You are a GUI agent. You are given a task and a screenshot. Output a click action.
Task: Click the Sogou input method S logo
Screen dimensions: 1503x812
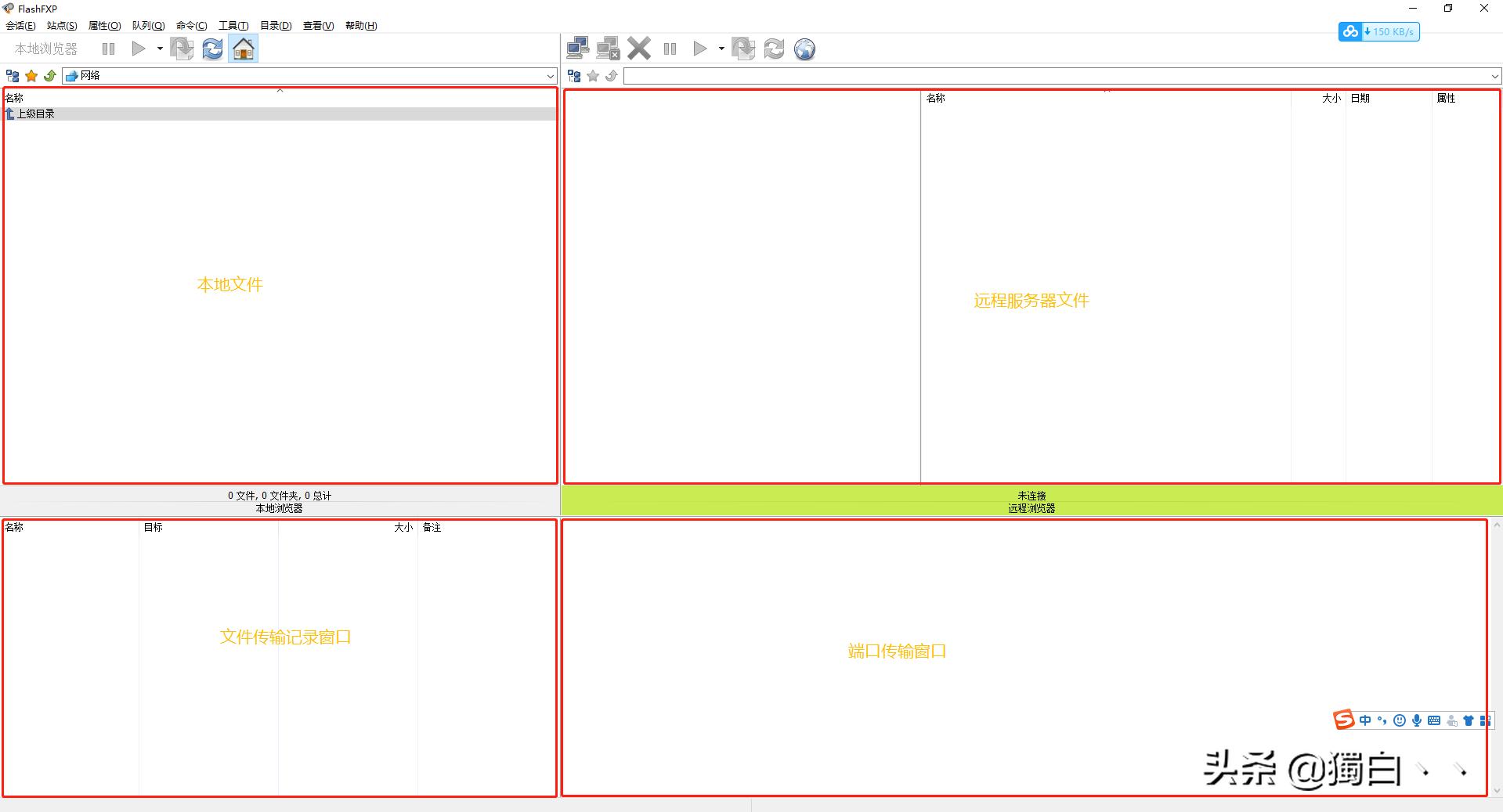tap(1344, 720)
